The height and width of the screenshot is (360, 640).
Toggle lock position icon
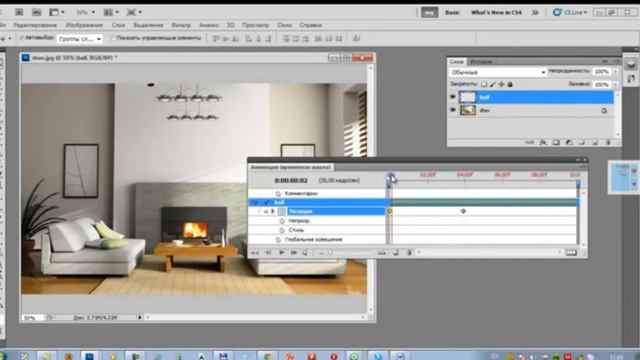coord(501,84)
